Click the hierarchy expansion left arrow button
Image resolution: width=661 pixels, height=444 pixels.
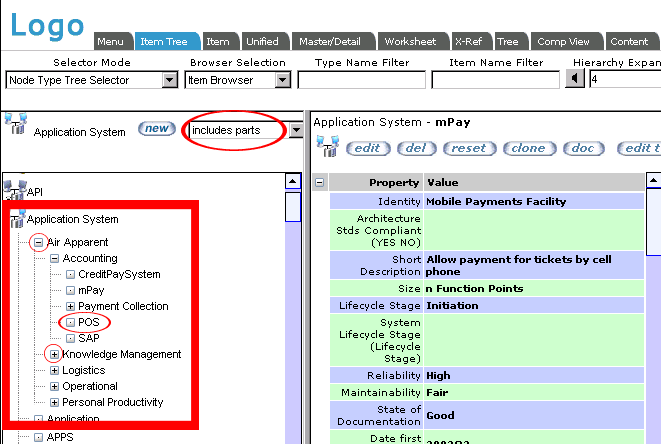coord(575,80)
